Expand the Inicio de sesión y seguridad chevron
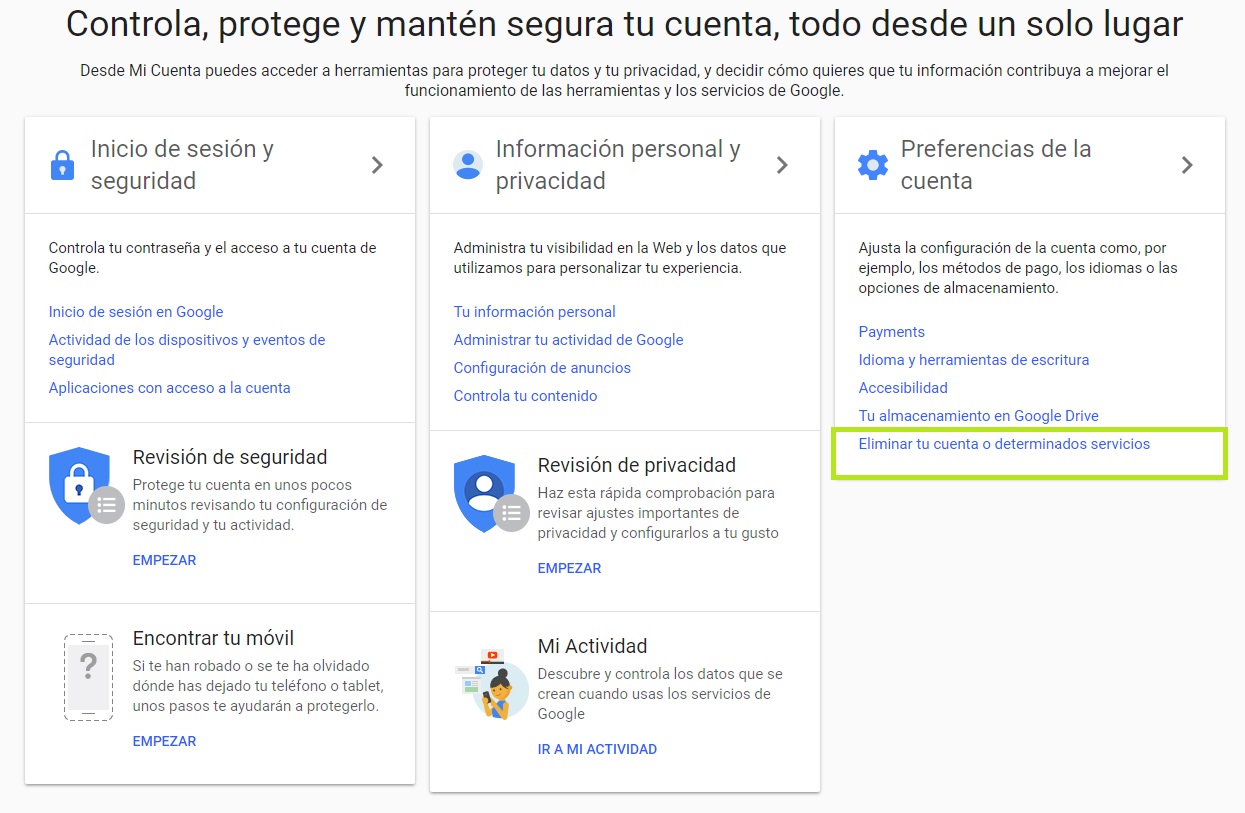Viewport: 1245px width, 813px height. (x=378, y=165)
